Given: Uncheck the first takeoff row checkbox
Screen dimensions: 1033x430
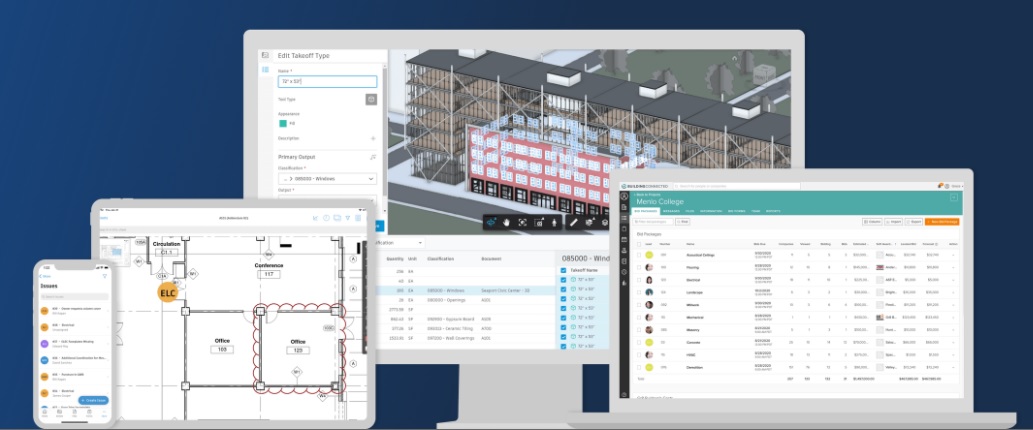Looking at the screenshot, I should [563, 281].
